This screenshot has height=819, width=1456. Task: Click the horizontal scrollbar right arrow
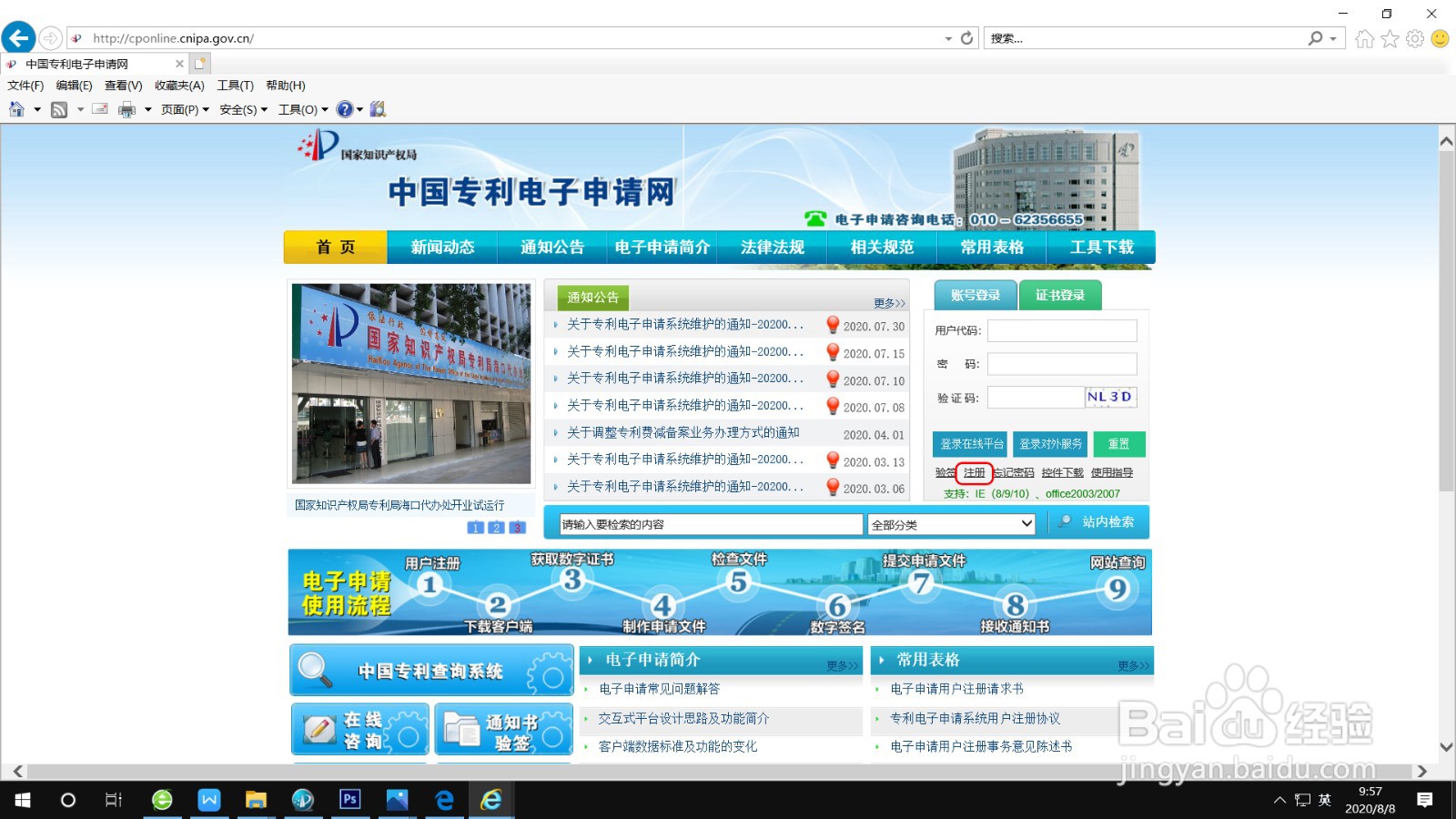pos(1421,771)
